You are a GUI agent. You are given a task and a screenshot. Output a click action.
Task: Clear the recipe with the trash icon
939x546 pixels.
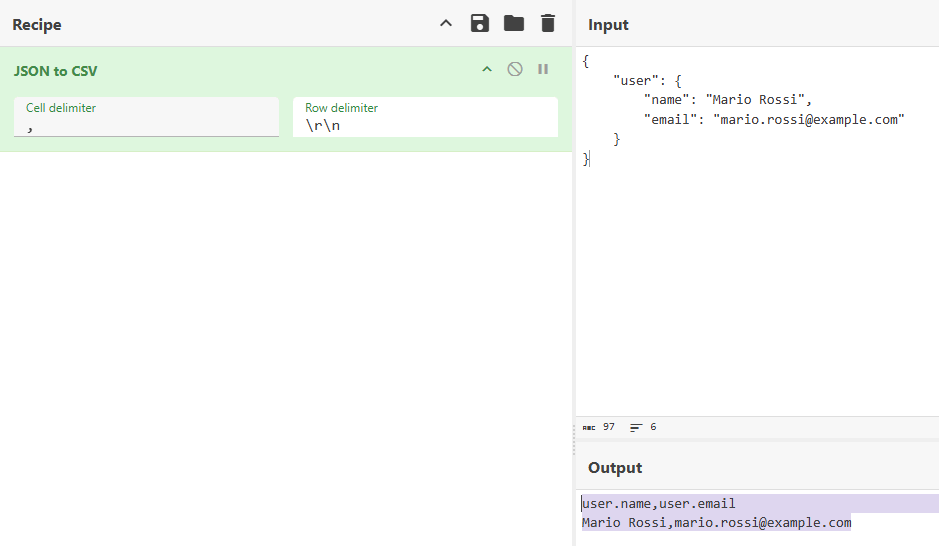[547, 23]
